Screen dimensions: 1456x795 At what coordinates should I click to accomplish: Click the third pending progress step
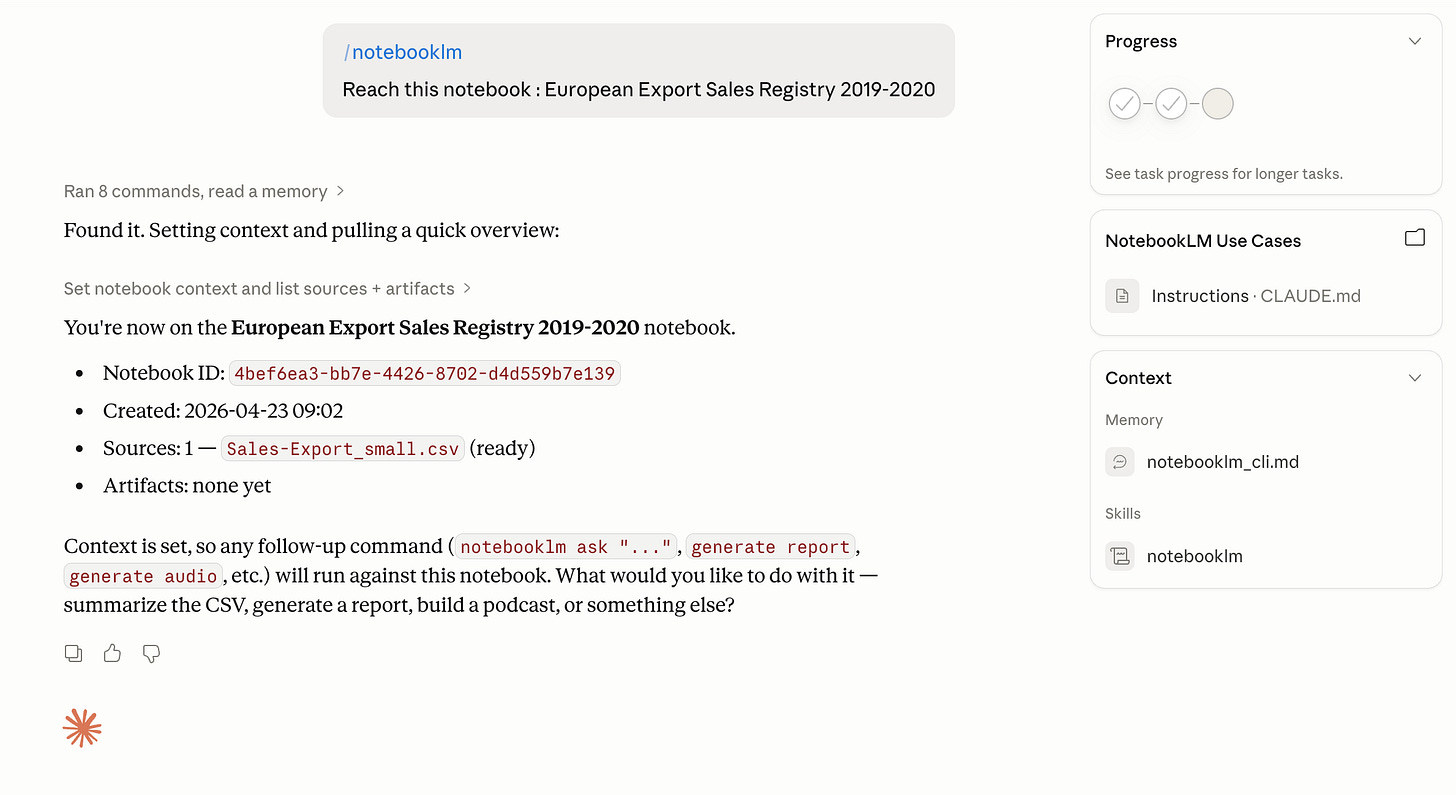coord(1217,103)
